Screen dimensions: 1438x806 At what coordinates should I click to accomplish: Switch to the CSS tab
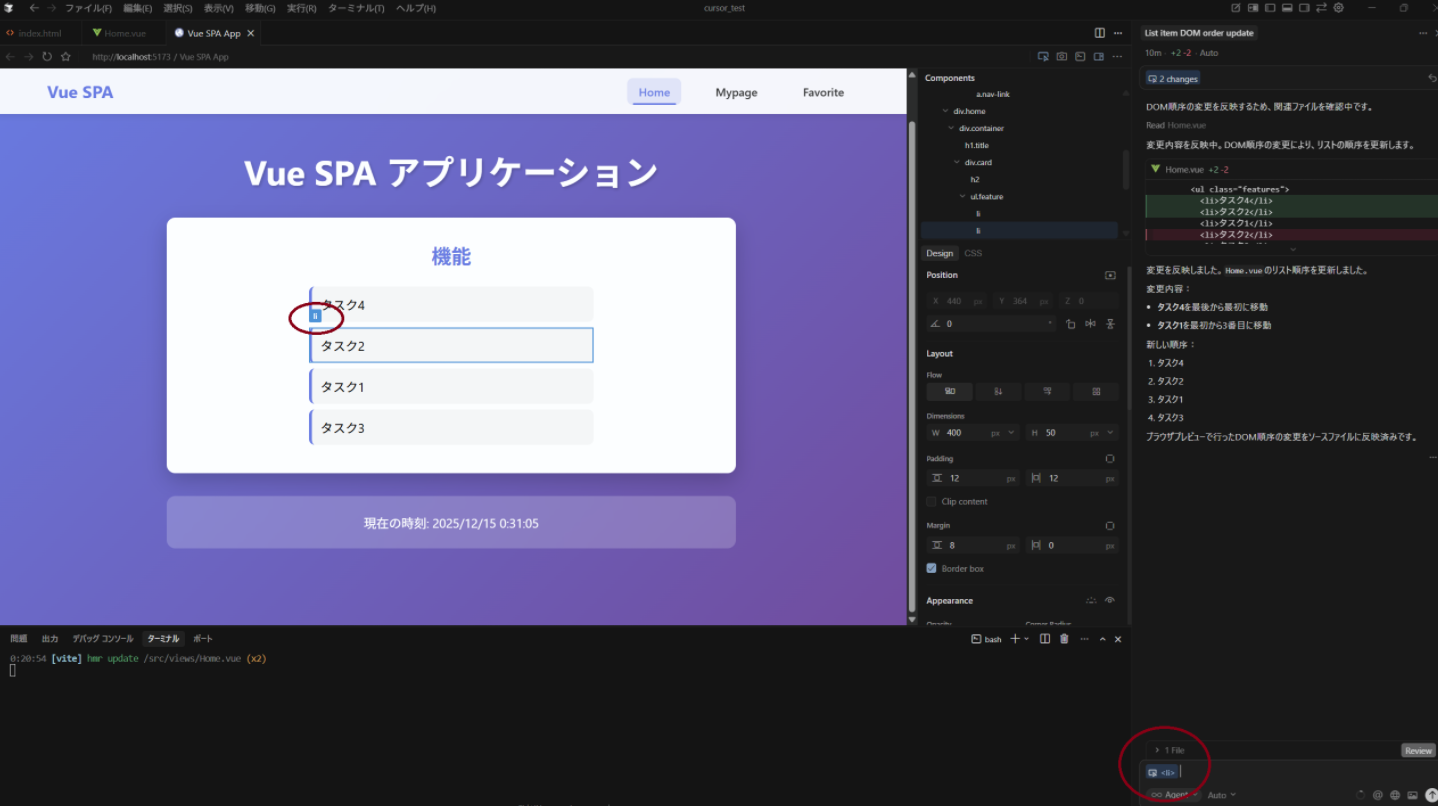(x=973, y=253)
